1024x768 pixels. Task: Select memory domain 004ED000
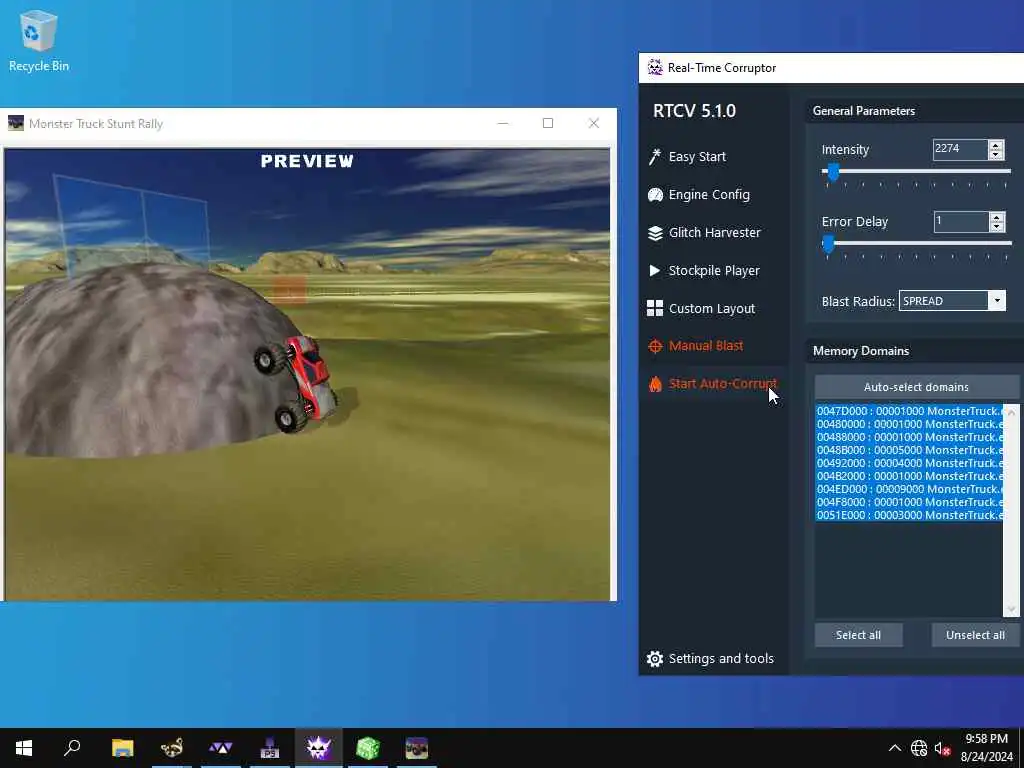909,489
